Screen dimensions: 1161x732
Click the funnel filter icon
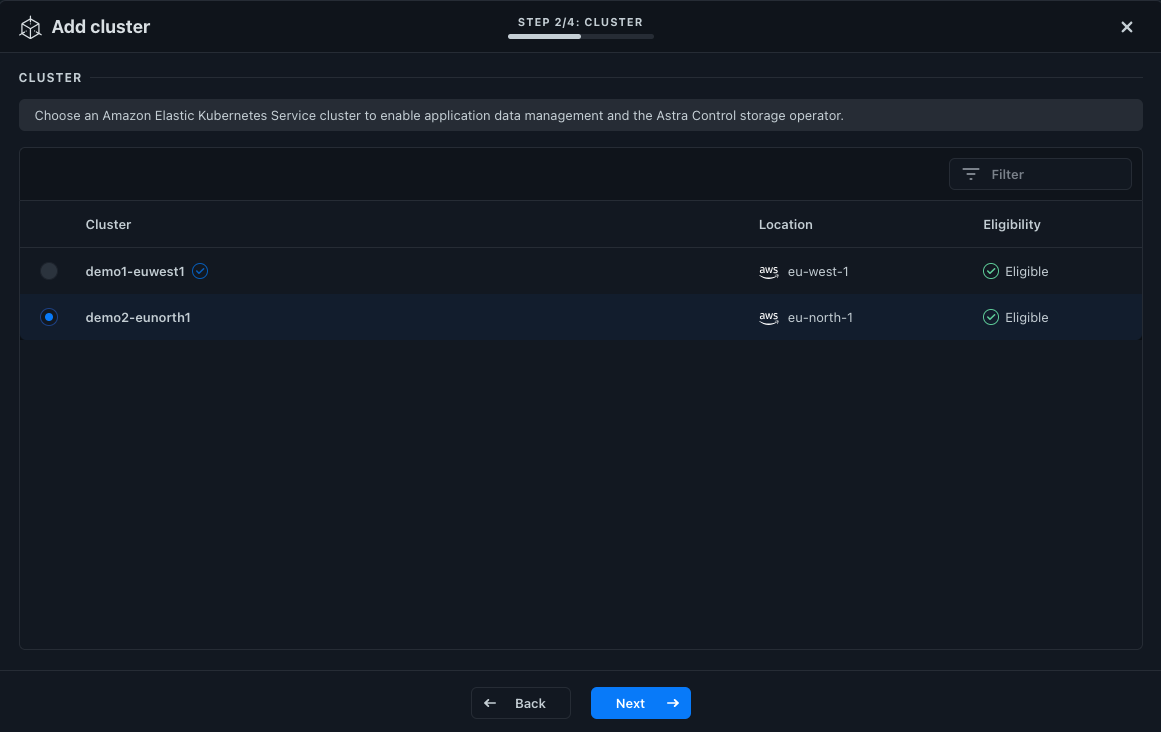click(x=970, y=174)
